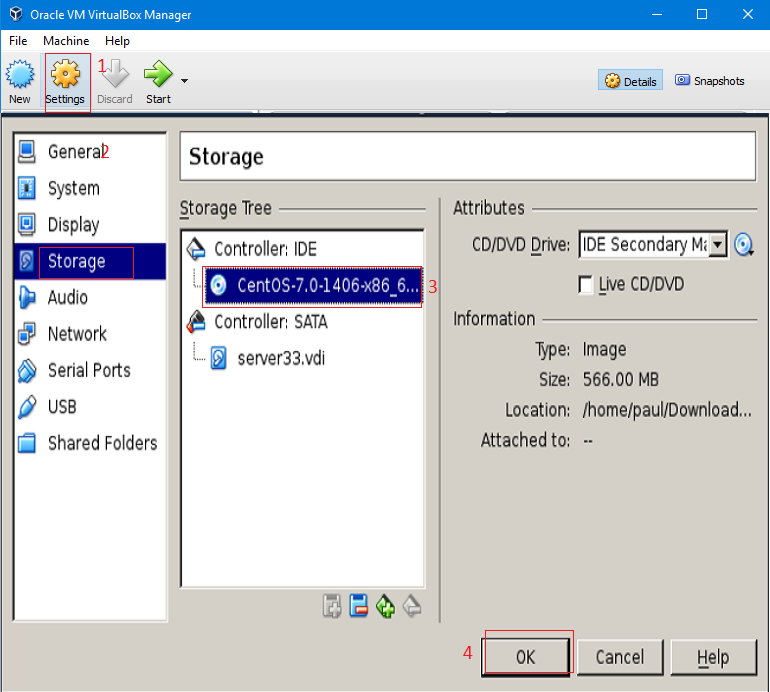The width and height of the screenshot is (770, 692).
Task: Click the Image type value
Action: click(605, 350)
